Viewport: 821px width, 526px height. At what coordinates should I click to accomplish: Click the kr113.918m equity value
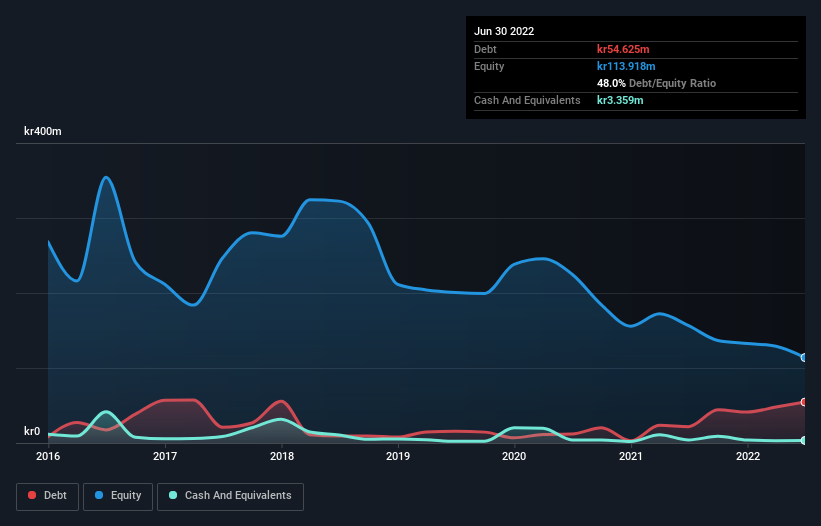pyautogui.click(x=626, y=66)
